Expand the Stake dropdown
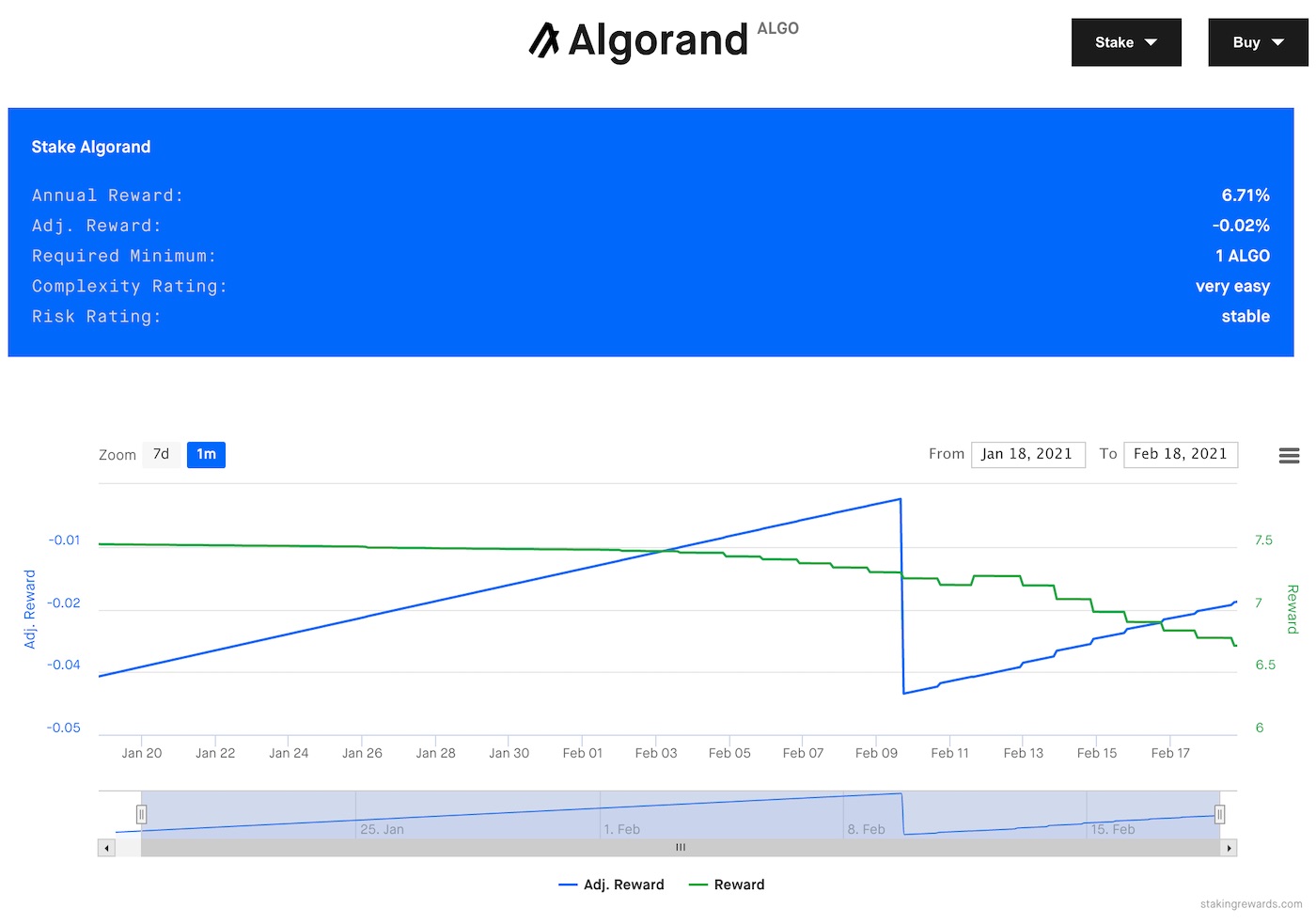The width and height of the screenshot is (1316, 924). click(1125, 42)
